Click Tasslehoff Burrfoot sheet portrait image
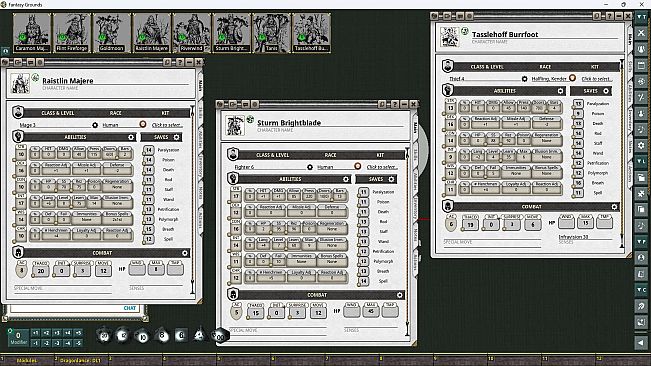 (x=450, y=37)
